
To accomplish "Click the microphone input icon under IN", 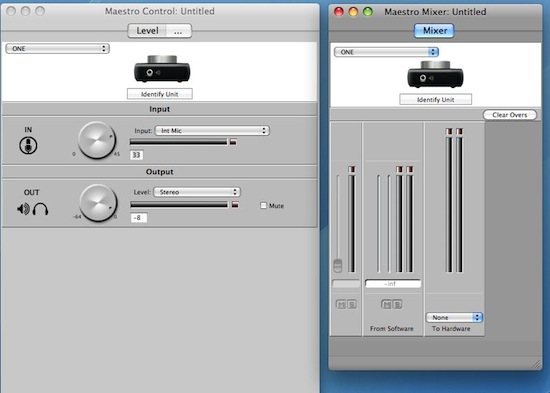I will 28,145.
